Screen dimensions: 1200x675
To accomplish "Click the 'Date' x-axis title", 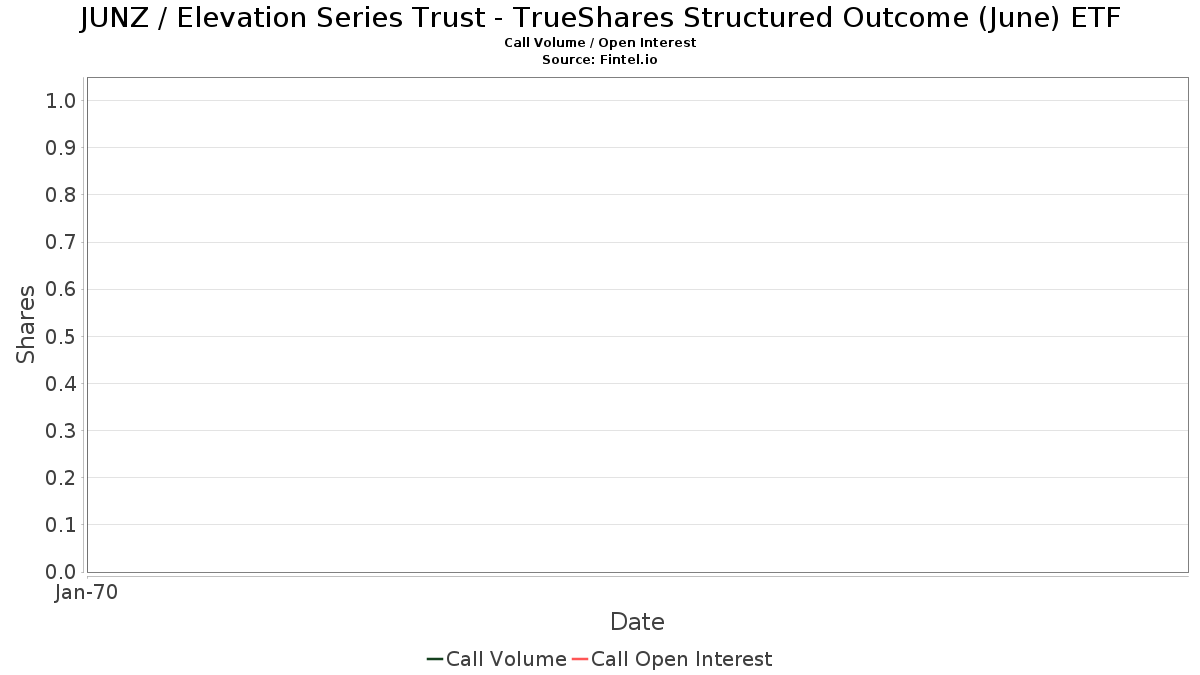I will pyautogui.click(x=637, y=622).
